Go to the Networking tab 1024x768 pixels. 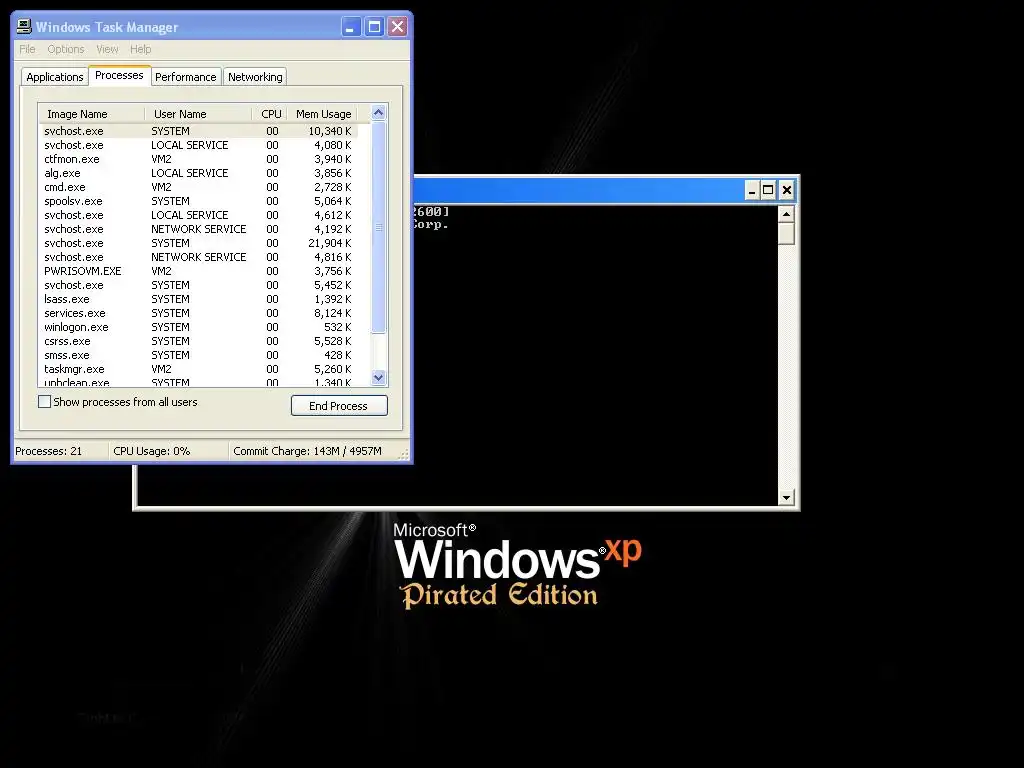(x=255, y=77)
